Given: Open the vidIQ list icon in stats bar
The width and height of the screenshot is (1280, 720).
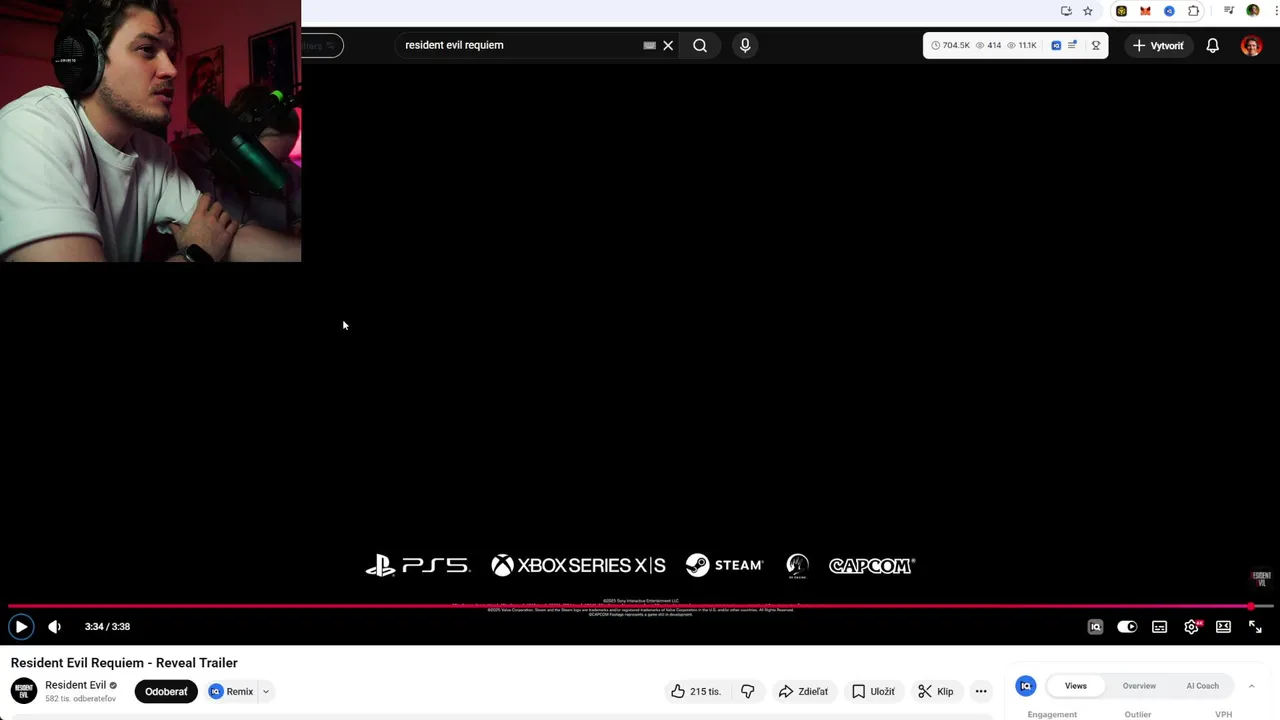Looking at the screenshot, I should [1073, 45].
